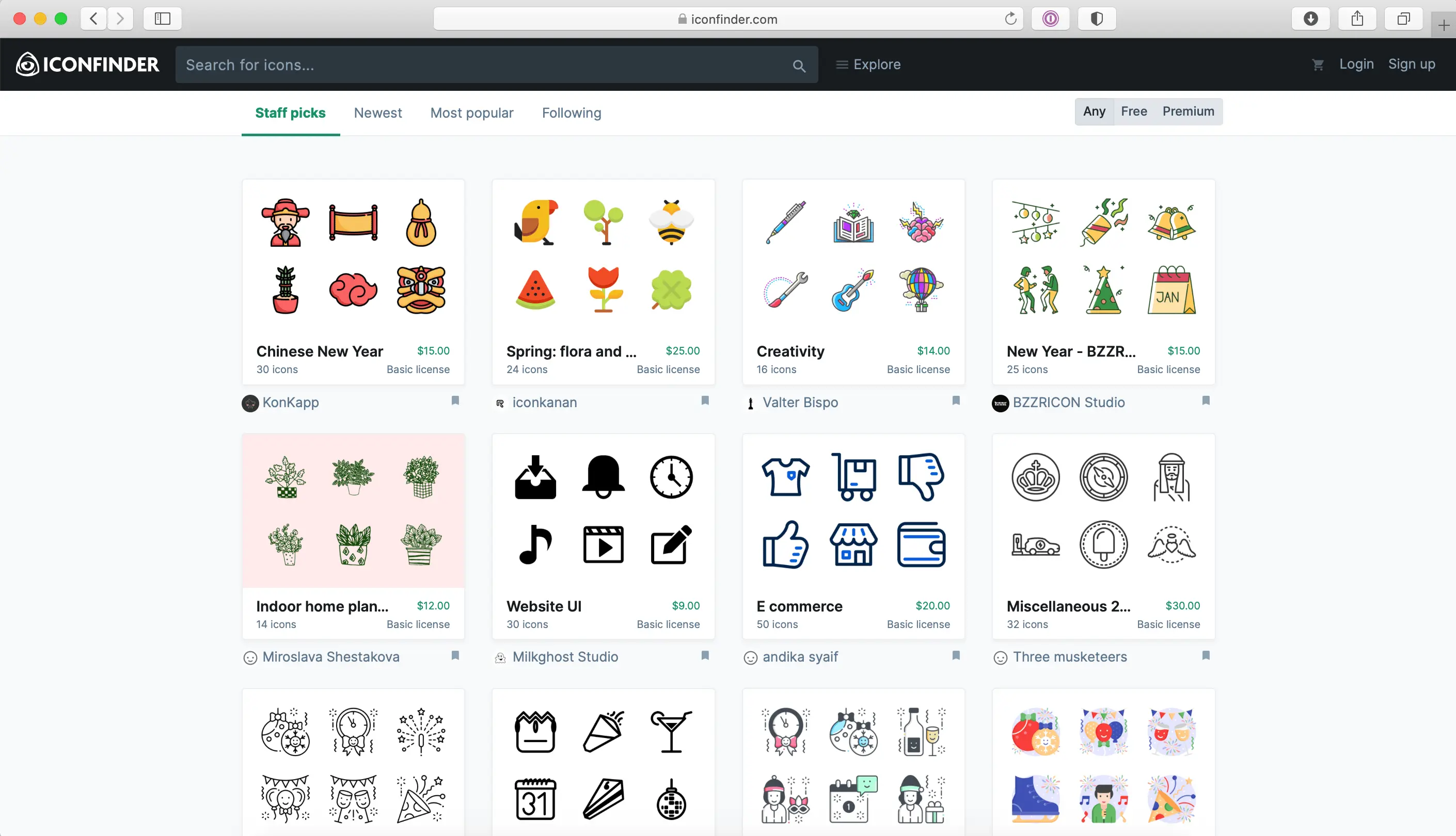Open Safari downloads icon
Screen dimensions: 1456x836
1310,19
